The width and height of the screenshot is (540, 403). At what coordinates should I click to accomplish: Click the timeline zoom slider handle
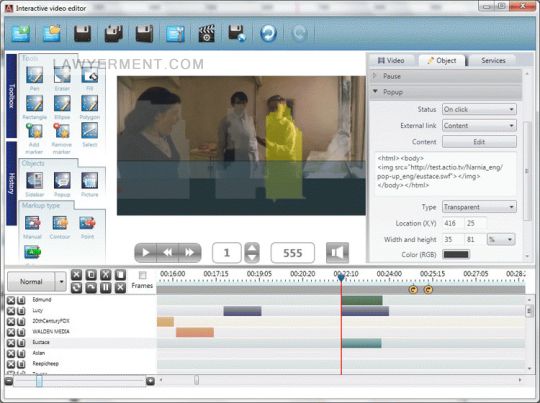(x=39, y=381)
